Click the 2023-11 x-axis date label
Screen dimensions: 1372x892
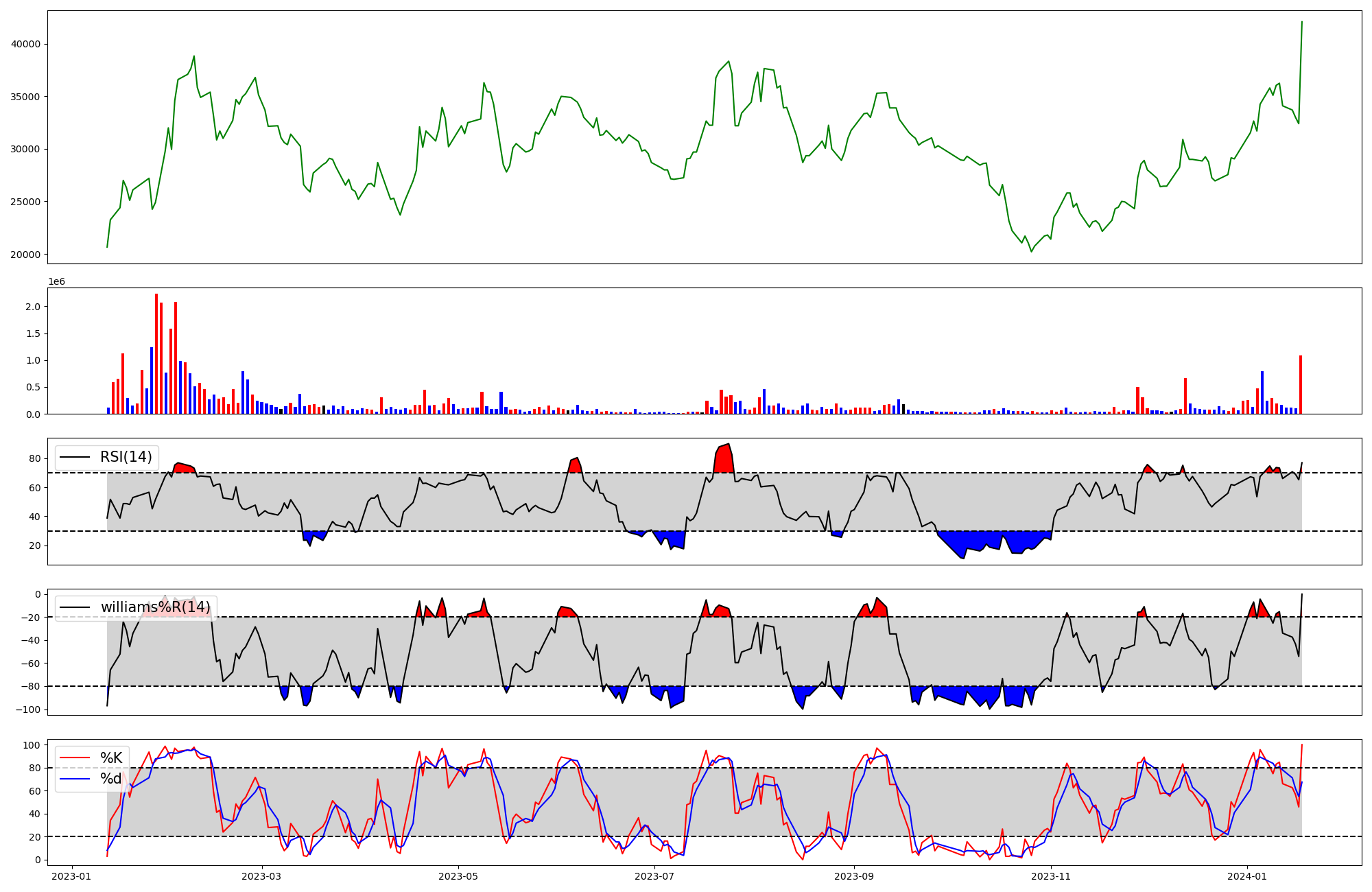pyautogui.click(x=1050, y=876)
